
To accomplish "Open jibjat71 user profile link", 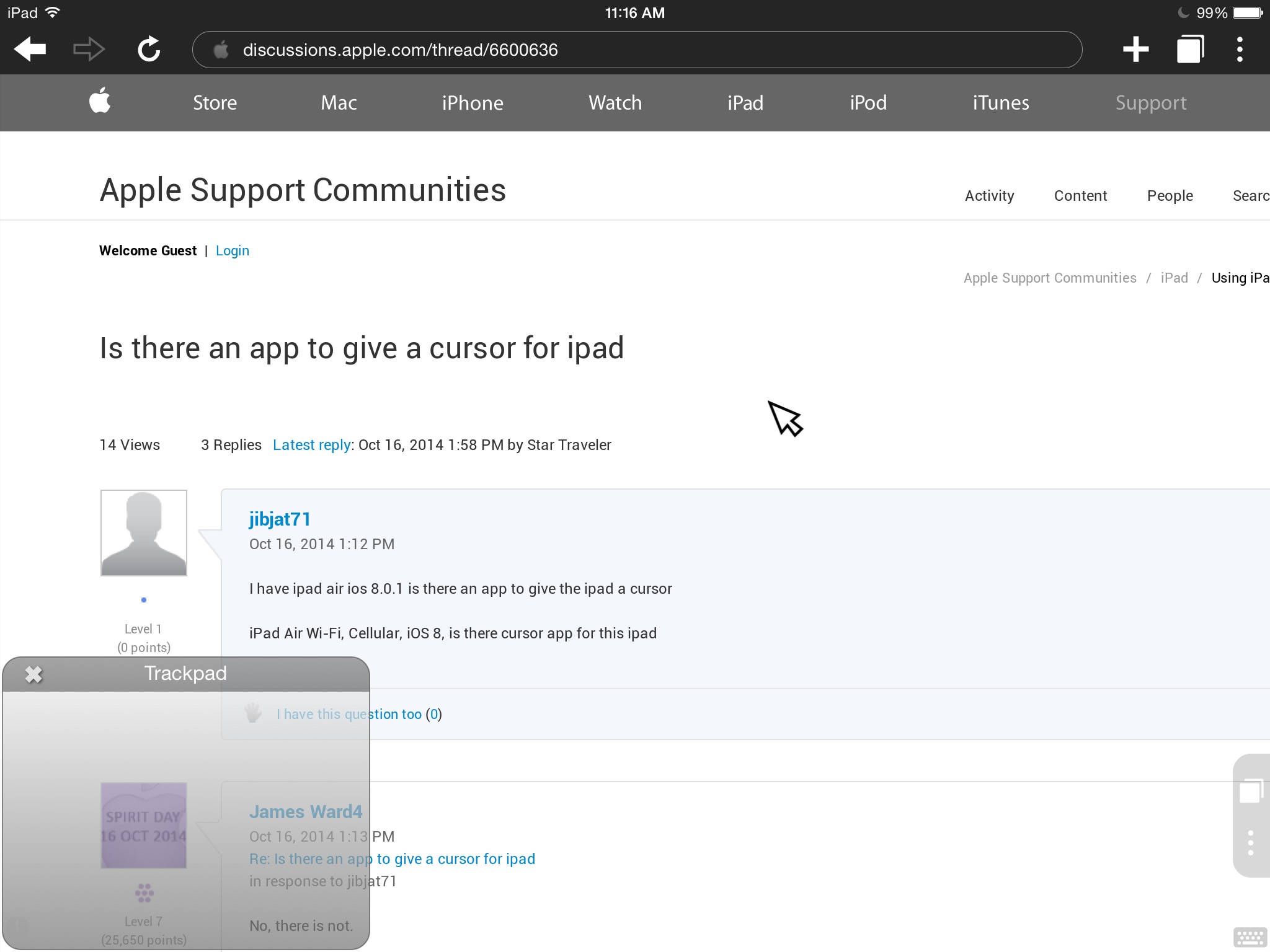I will 280,519.
